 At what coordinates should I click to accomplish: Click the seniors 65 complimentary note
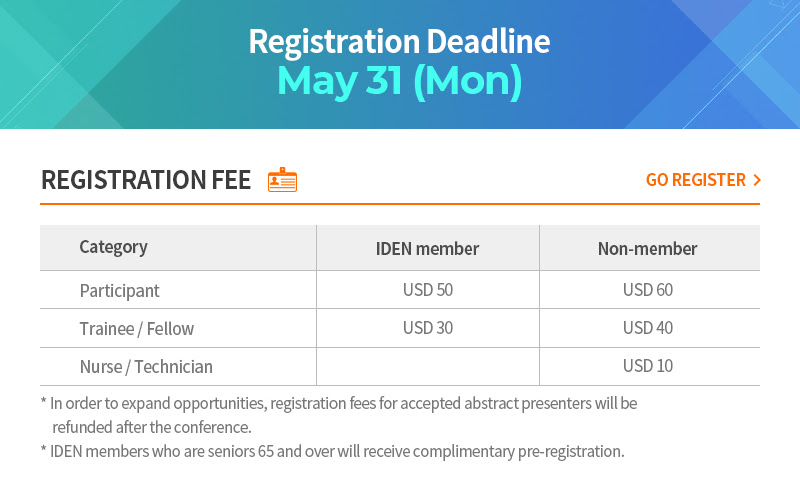[x=332, y=451]
